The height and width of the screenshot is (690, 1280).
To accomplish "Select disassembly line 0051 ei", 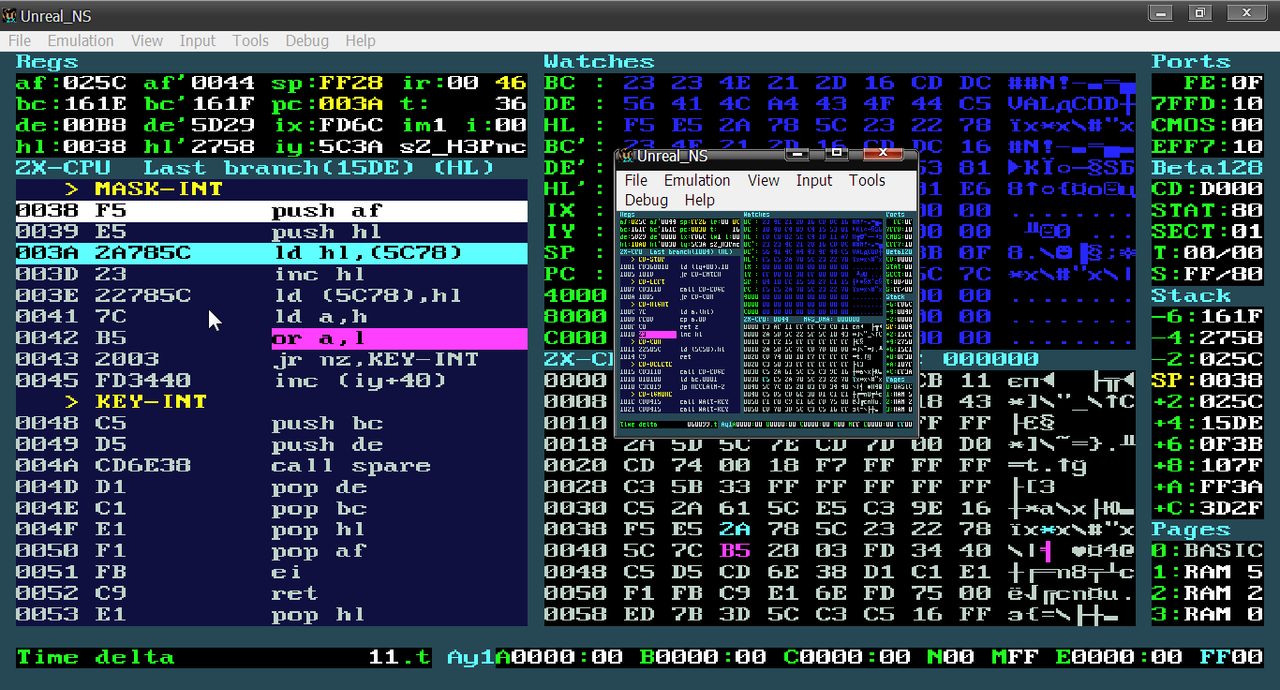I will point(271,572).
